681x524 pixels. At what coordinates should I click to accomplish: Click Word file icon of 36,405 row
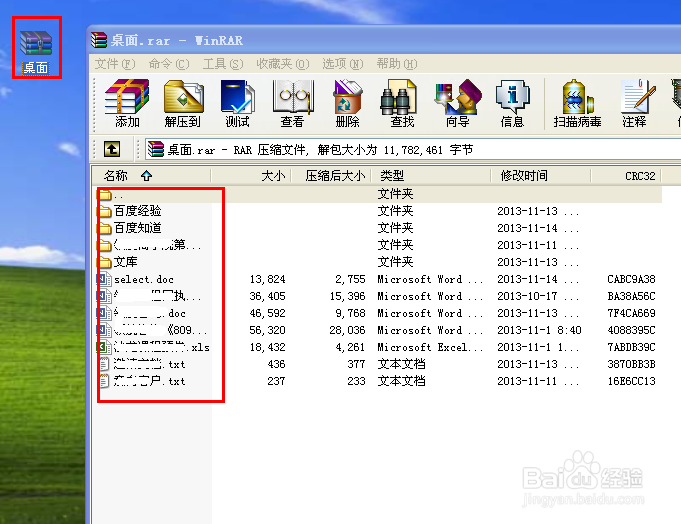click(x=104, y=296)
